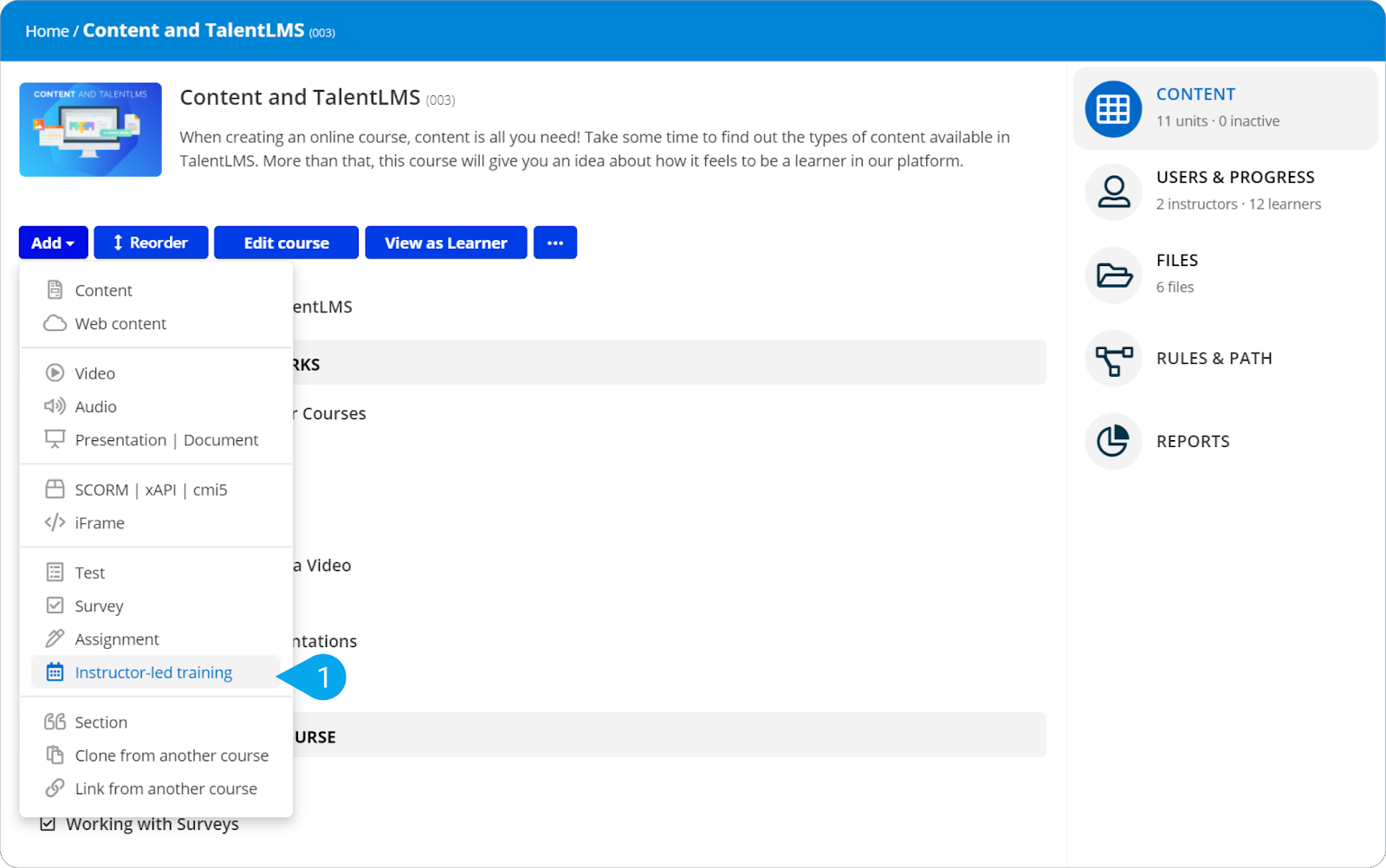This screenshot has height=868, width=1386.
Task: Select Clone from another course
Action: coord(156,755)
